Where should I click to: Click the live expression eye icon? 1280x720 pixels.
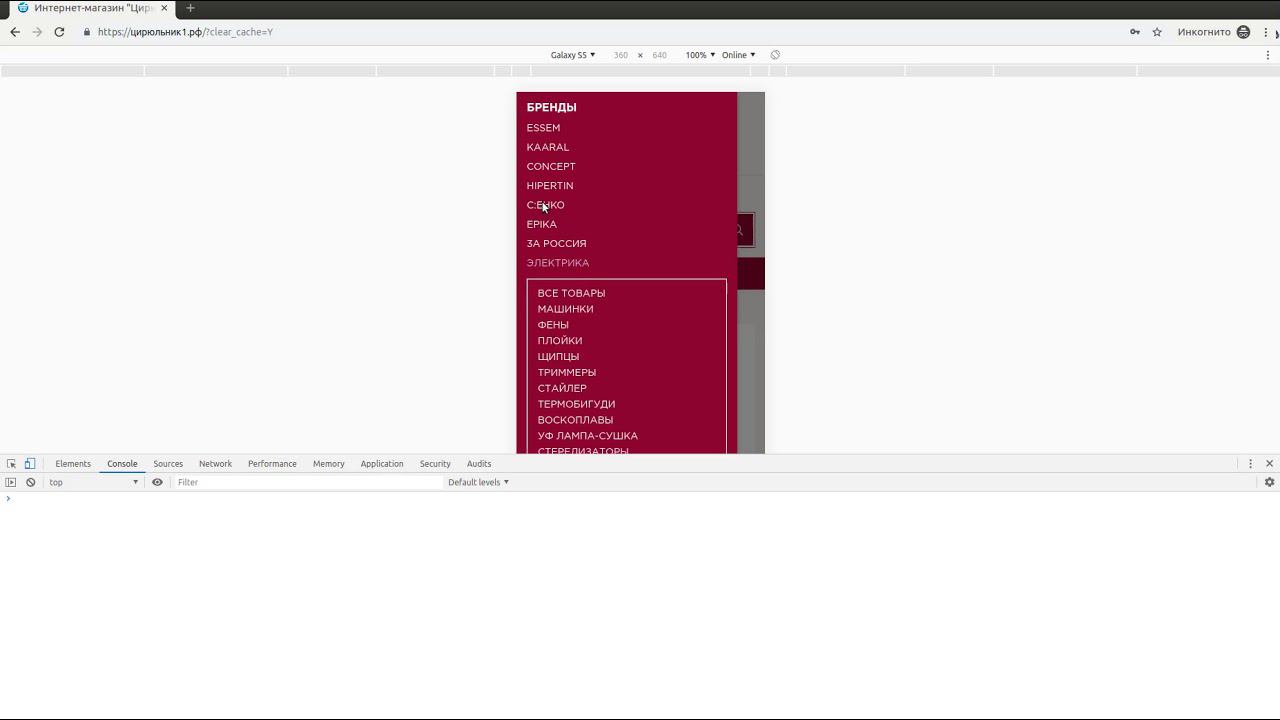pyautogui.click(x=157, y=482)
